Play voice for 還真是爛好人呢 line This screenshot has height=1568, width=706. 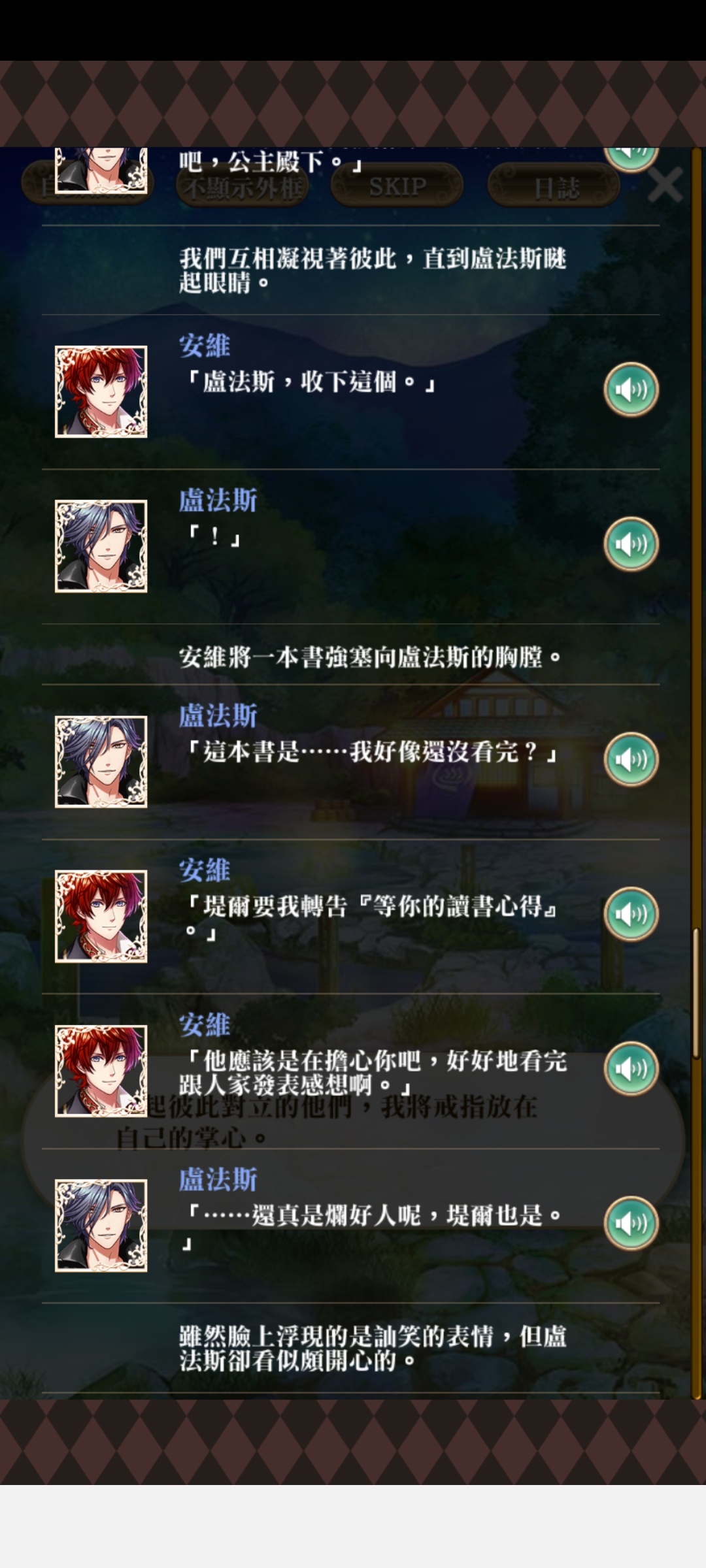click(631, 1223)
